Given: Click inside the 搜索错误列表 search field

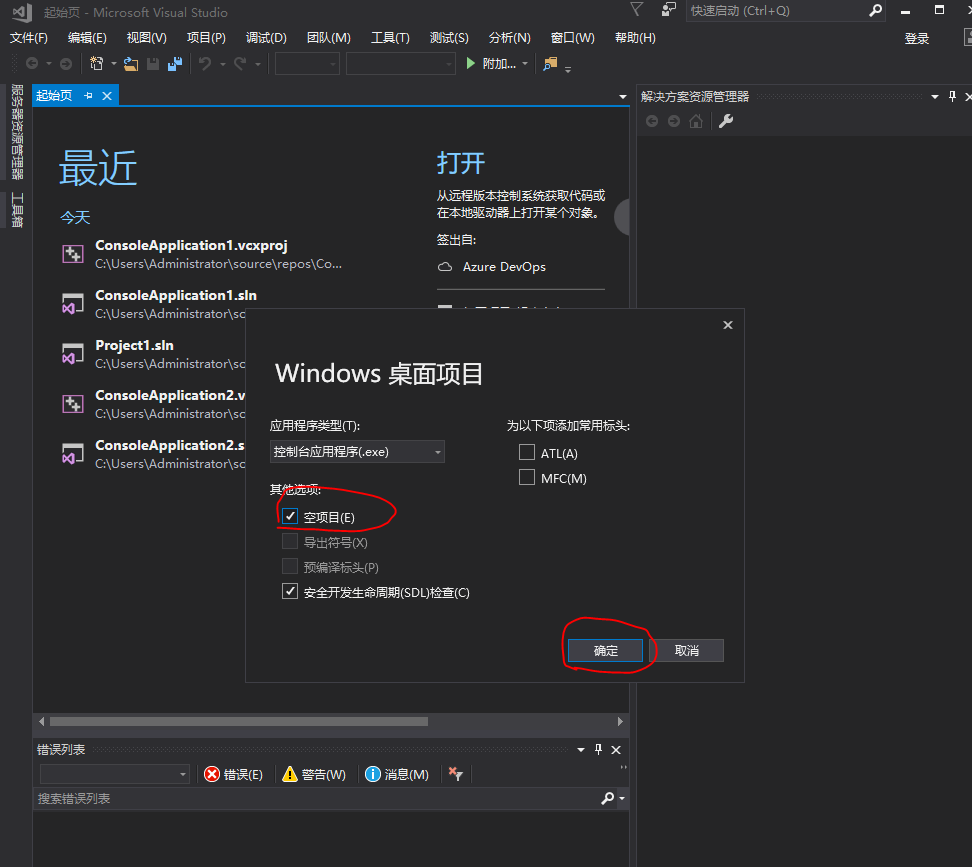Looking at the screenshot, I should [300, 798].
